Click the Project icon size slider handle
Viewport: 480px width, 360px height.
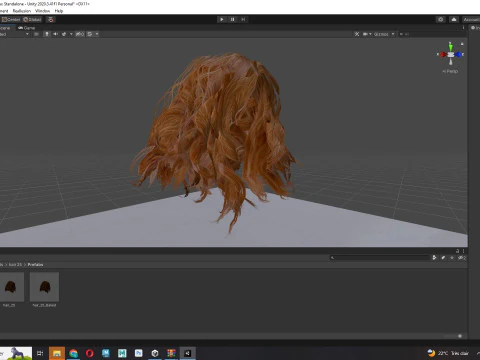[x=460, y=336]
